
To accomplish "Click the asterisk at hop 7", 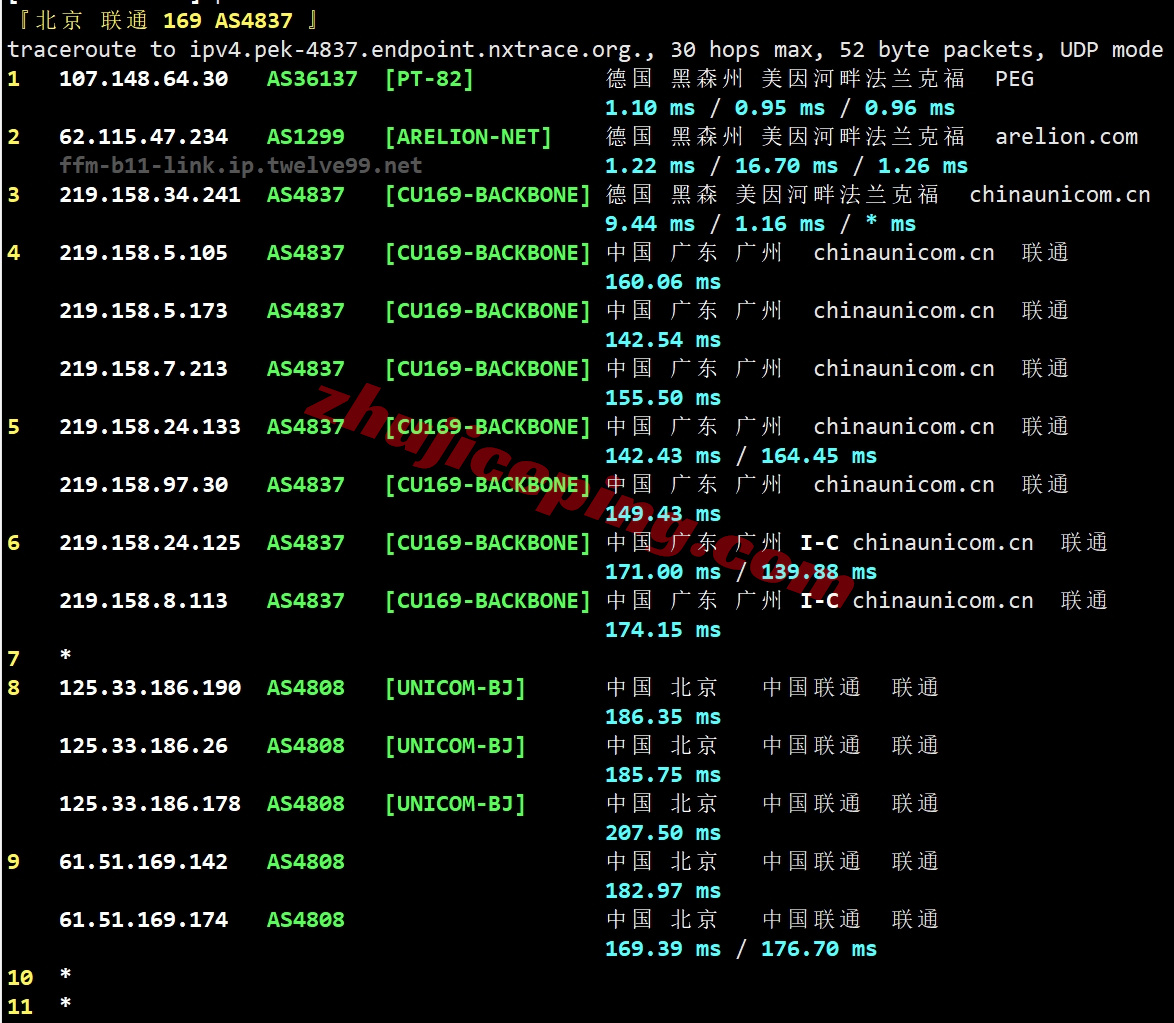I will (65, 658).
